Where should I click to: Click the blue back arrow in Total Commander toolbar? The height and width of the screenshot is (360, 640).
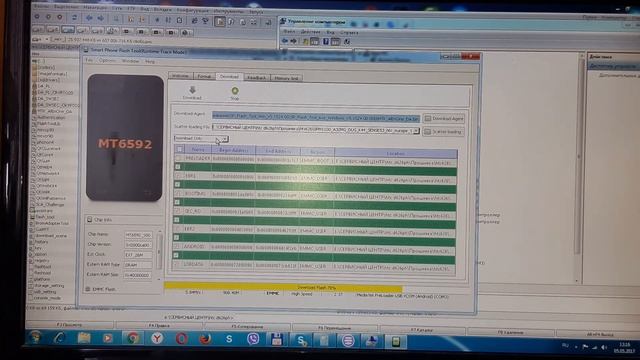(x=89, y=18)
